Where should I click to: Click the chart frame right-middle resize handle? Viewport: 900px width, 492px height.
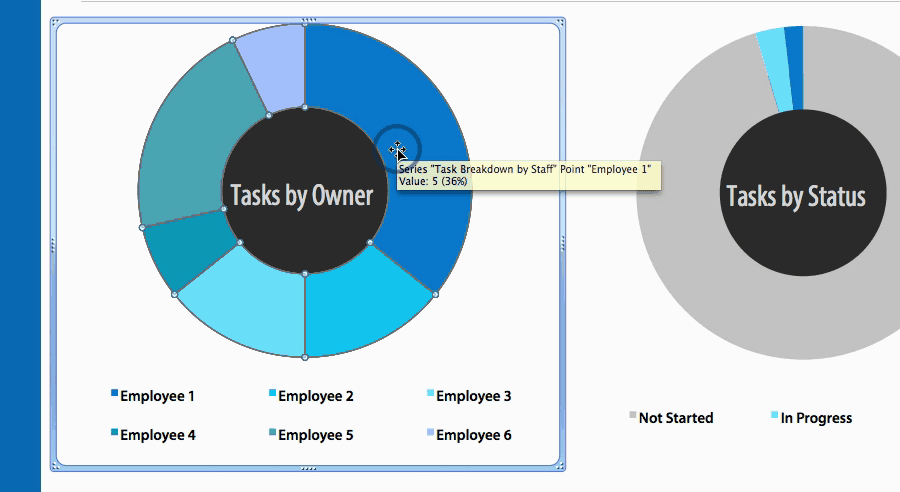click(562, 244)
